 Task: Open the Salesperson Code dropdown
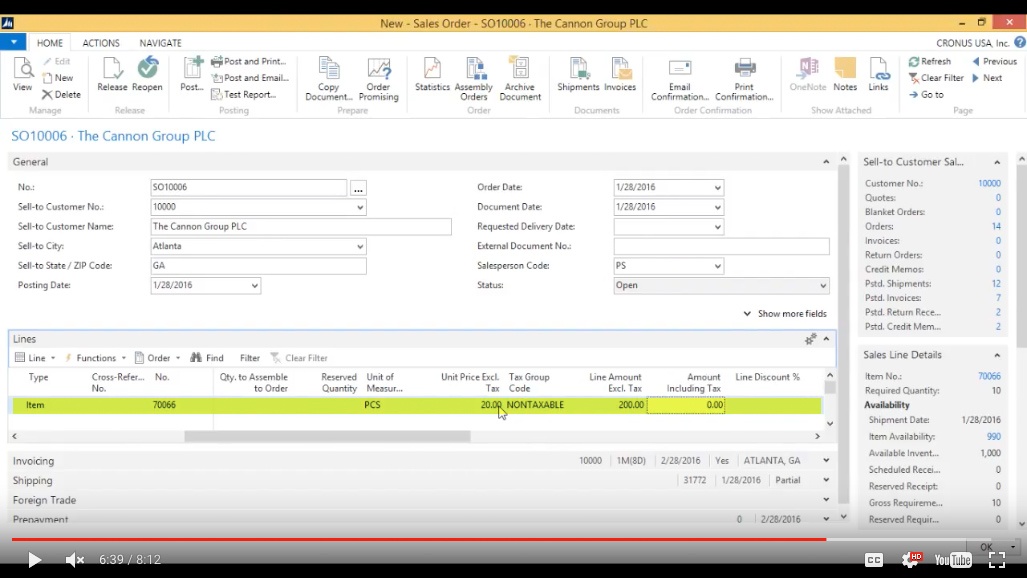(717, 266)
